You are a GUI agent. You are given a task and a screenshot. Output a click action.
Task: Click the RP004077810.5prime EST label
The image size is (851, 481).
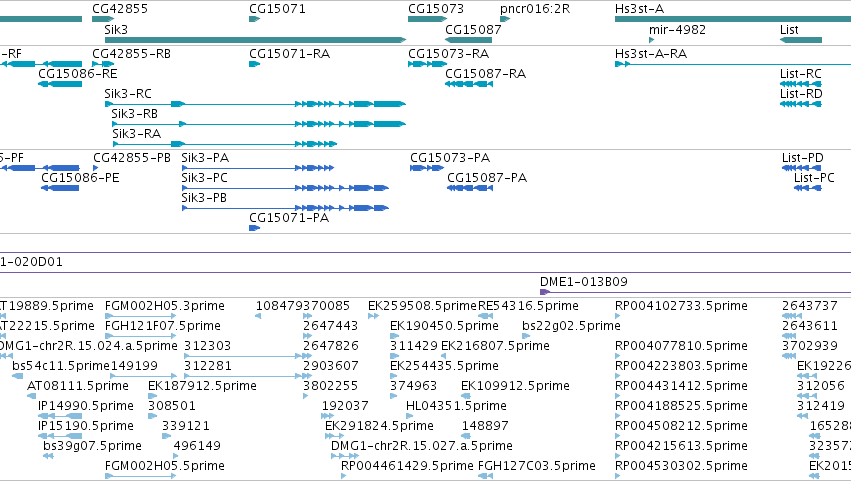point(681,346)
